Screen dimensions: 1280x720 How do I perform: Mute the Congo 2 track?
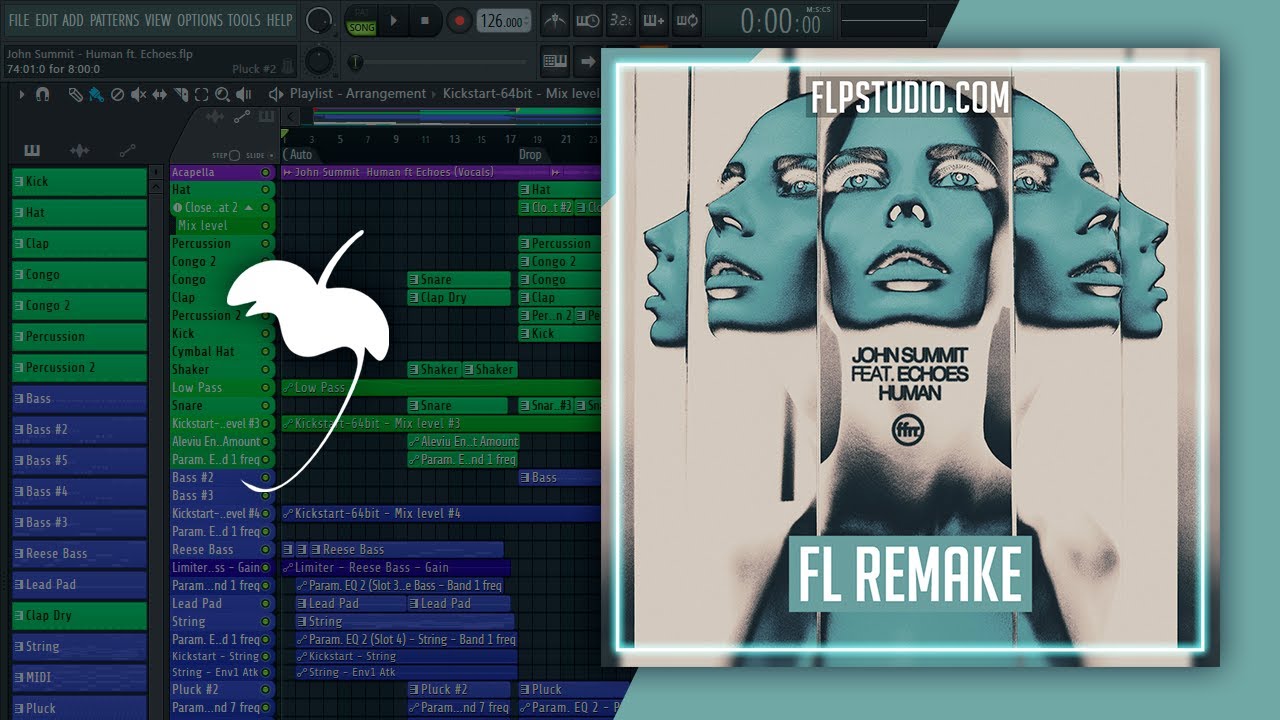265,262
